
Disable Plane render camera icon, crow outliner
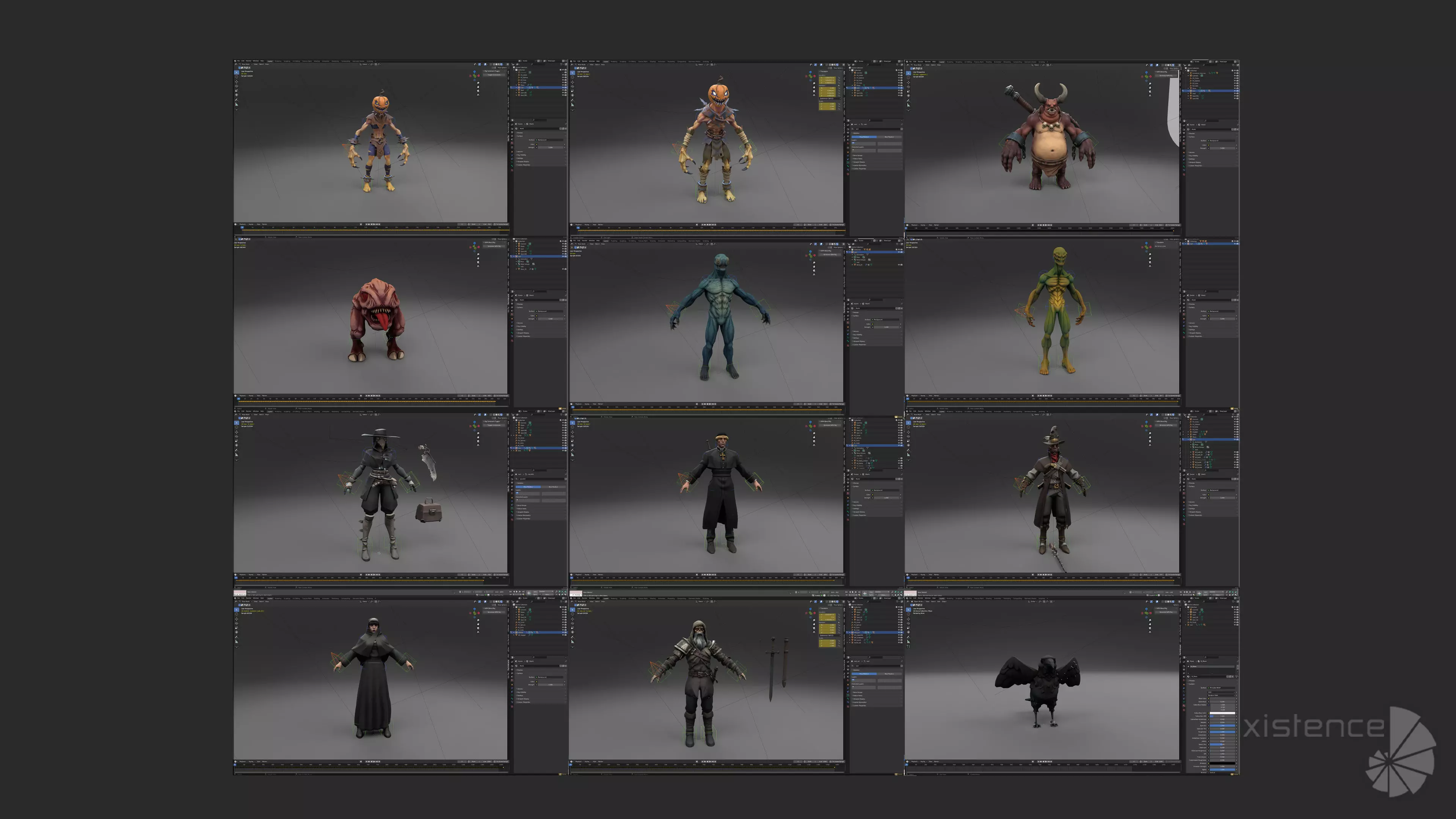1238,612
